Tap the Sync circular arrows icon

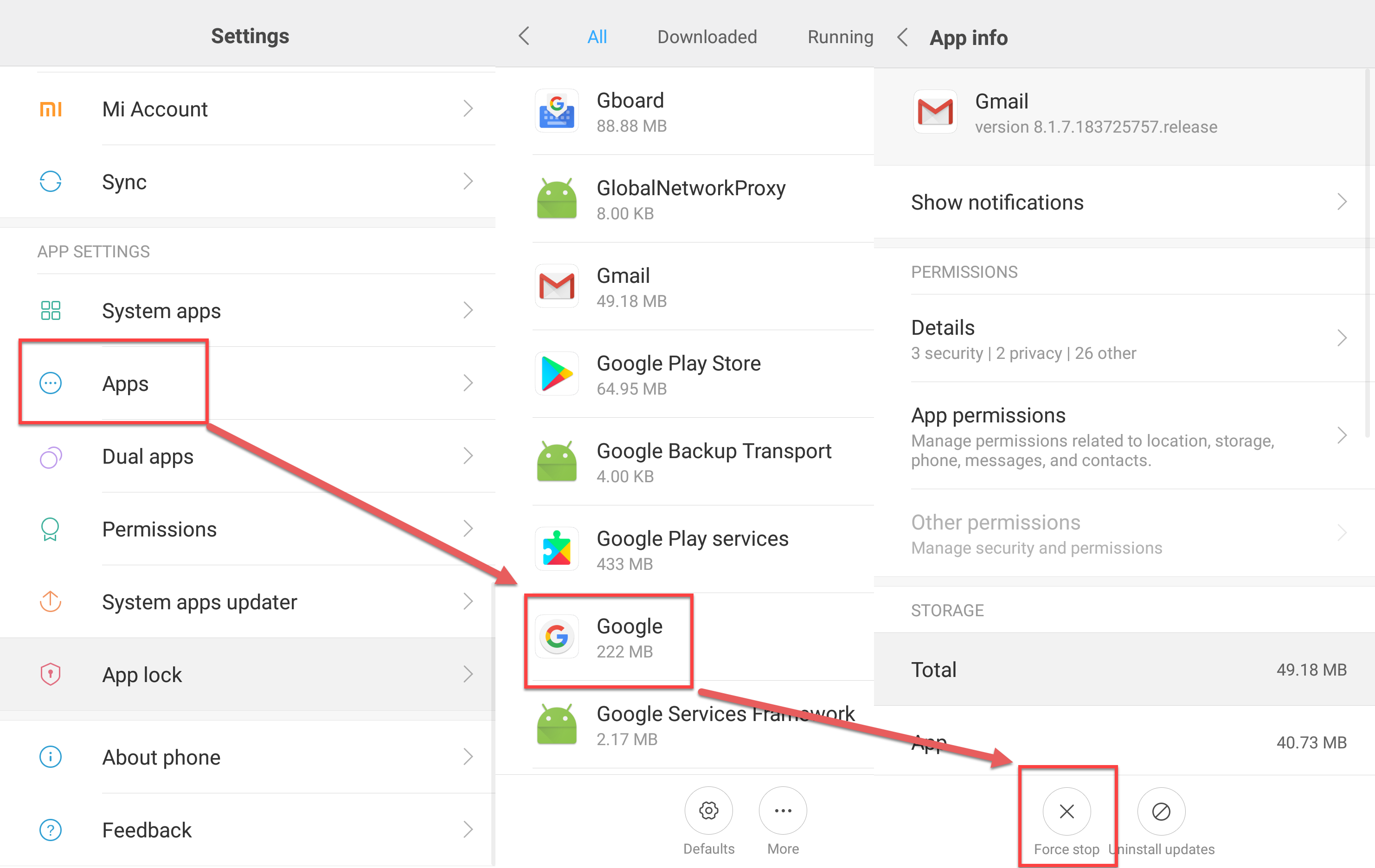tap(51, 181)
